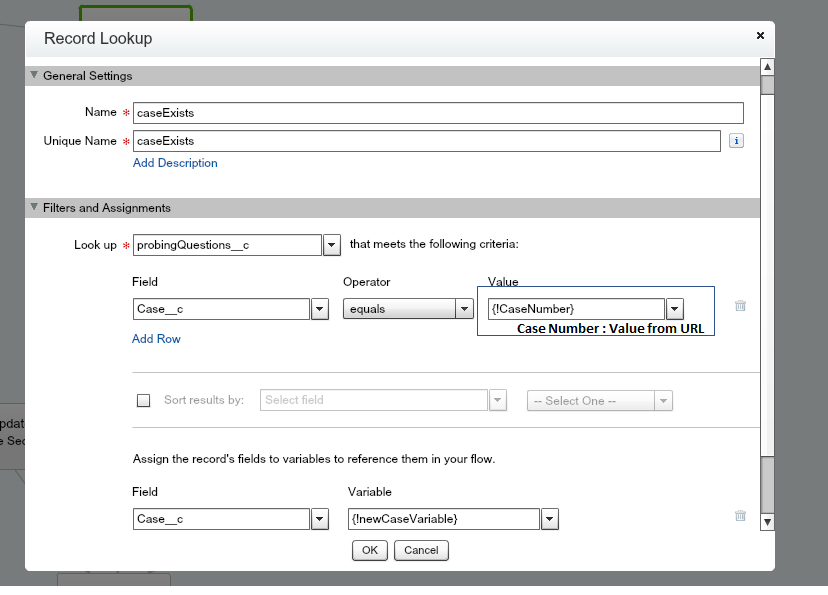This screenshot has width=828, height=595.
Task: Click the Name input field
Action: [x=438, y=113]
